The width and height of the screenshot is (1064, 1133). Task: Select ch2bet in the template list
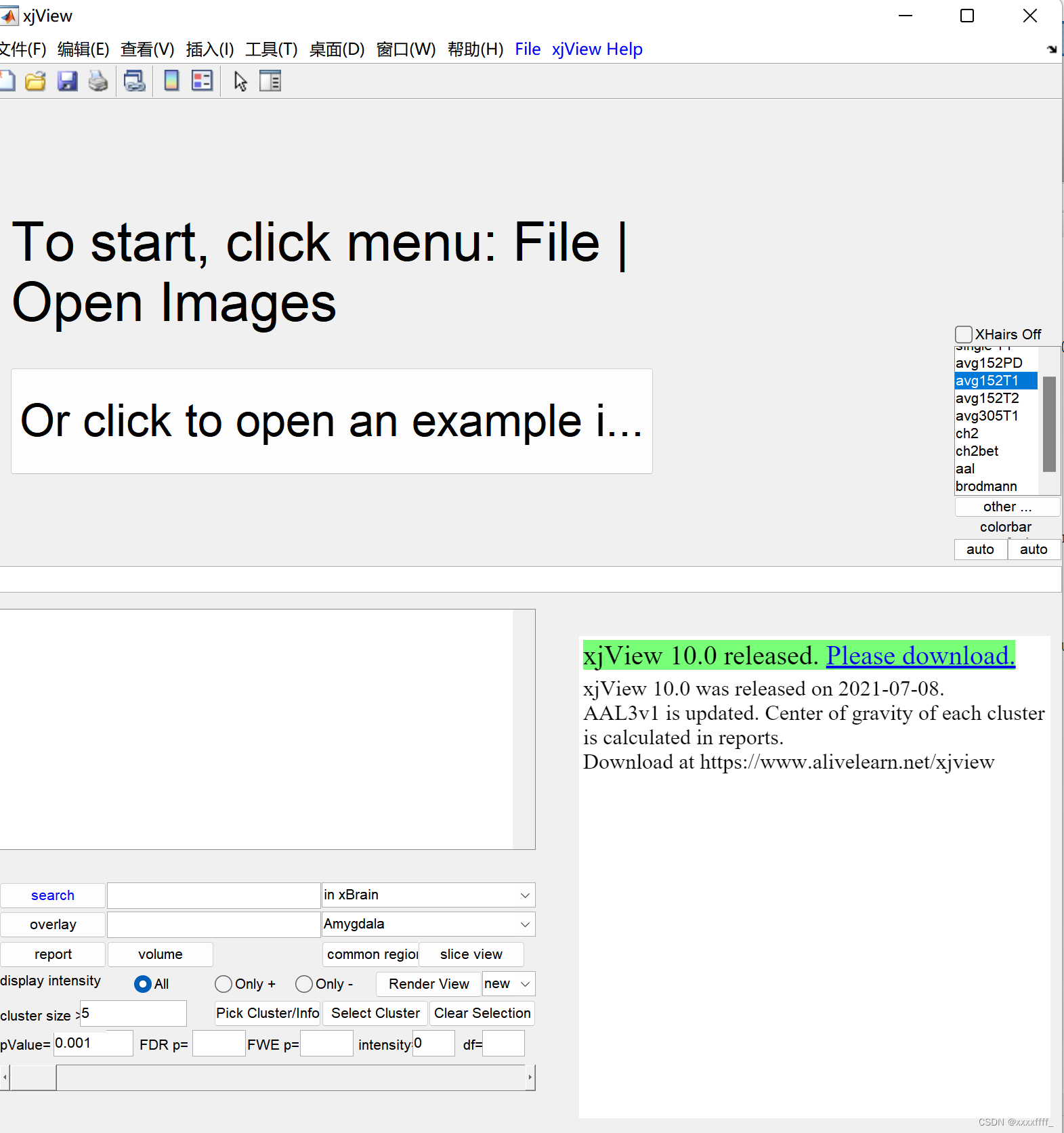coord(996,451)
